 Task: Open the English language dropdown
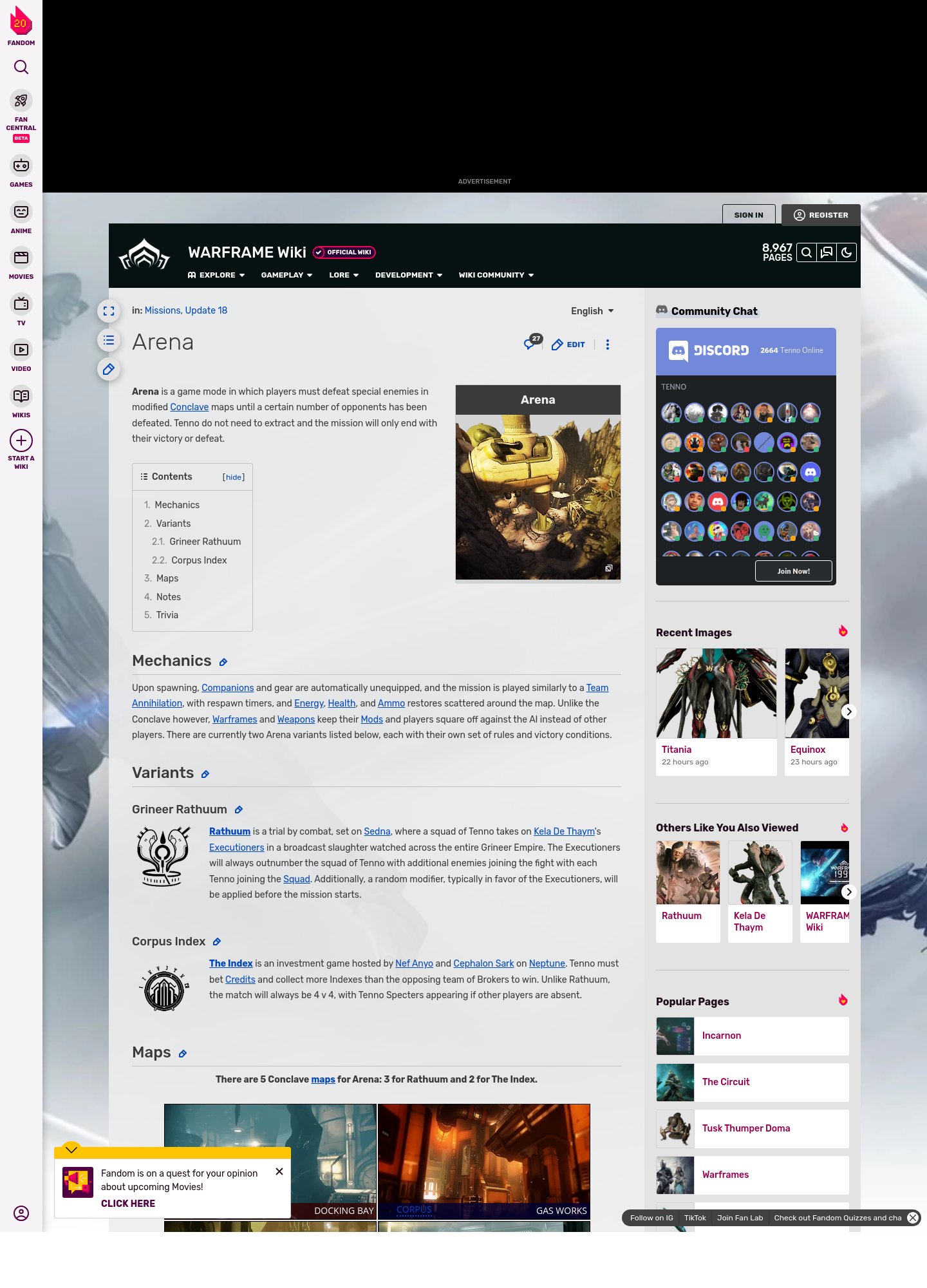point(592,311)
